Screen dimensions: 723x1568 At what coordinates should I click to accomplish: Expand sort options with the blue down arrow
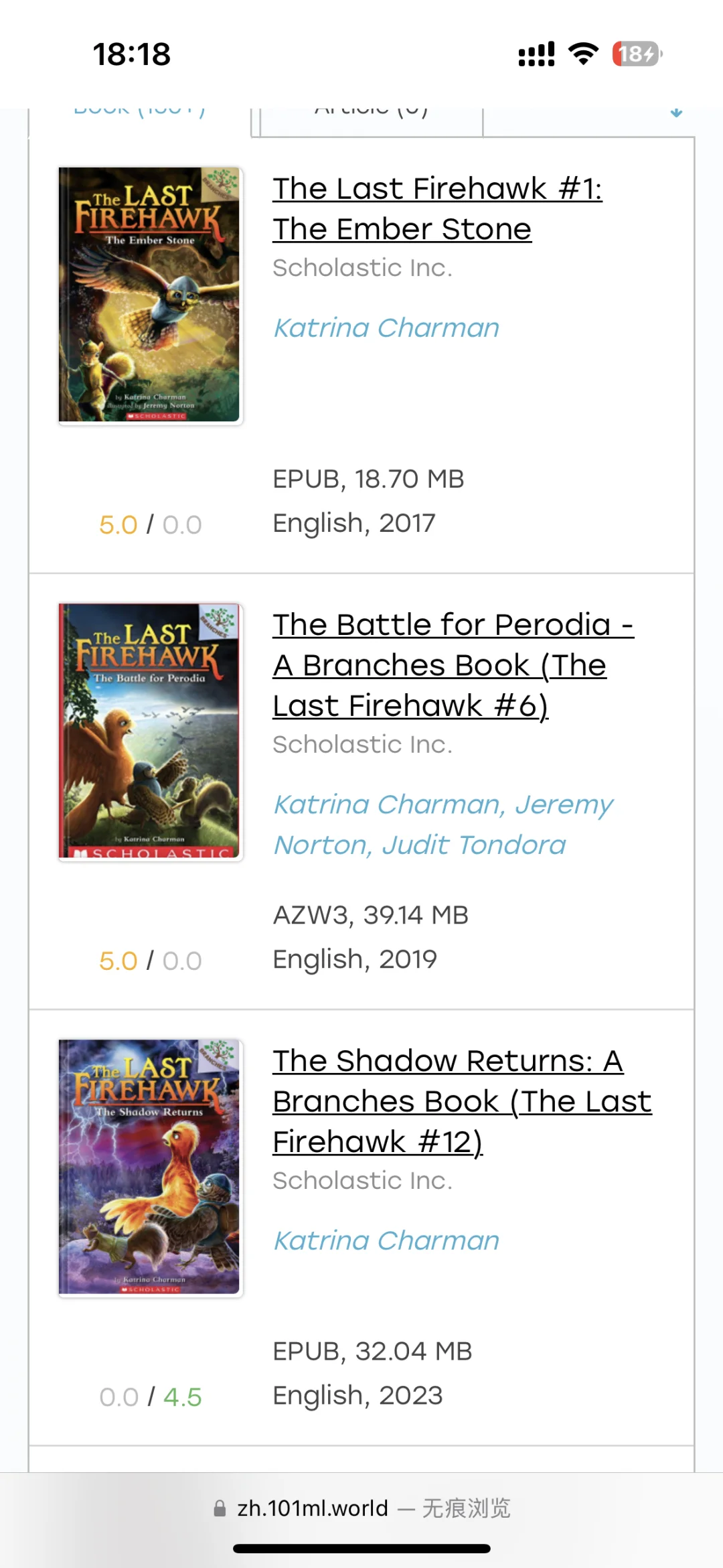tap(676, 113)
